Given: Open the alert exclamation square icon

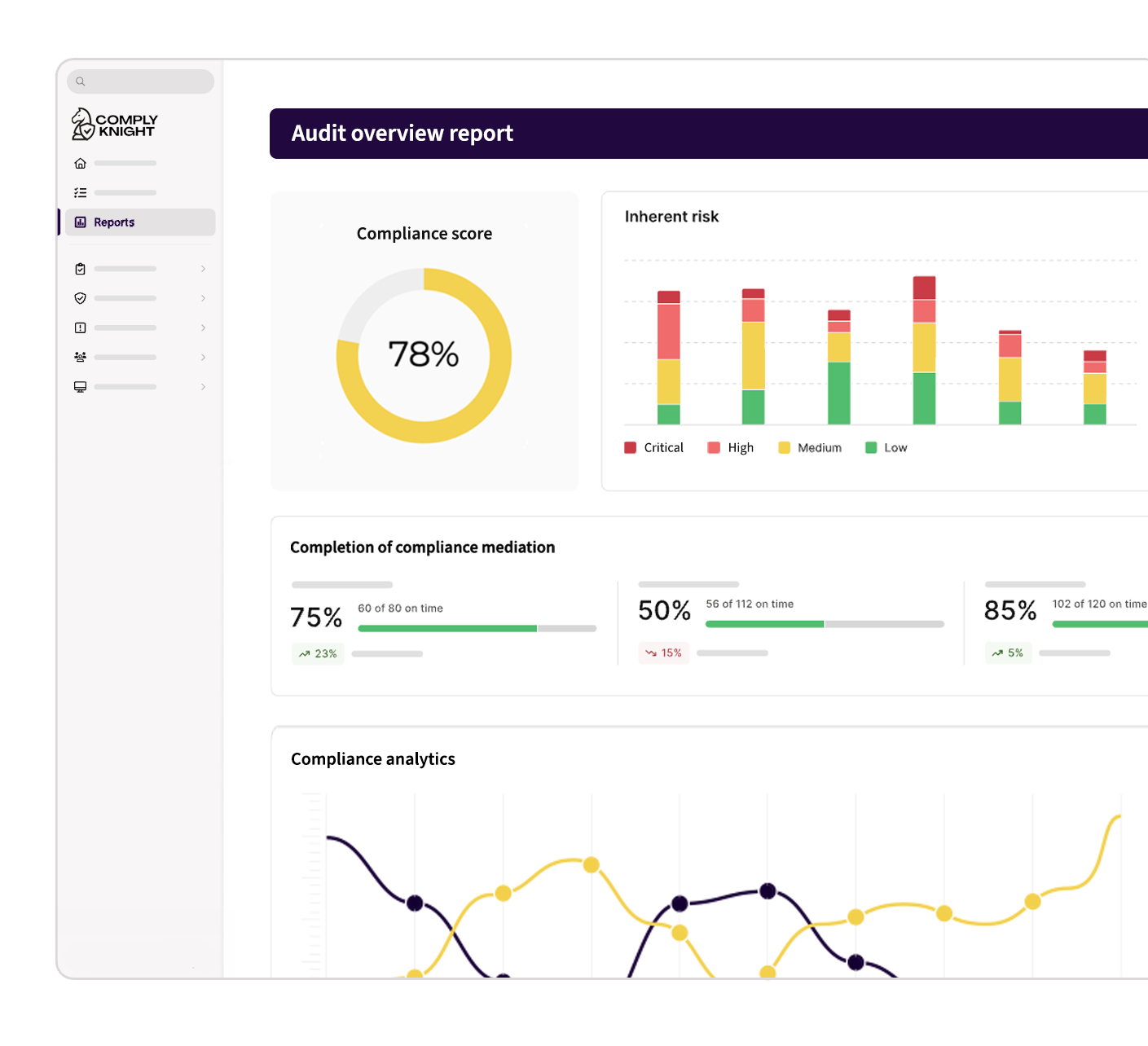Looking at the screenshot, I should 80,327.
